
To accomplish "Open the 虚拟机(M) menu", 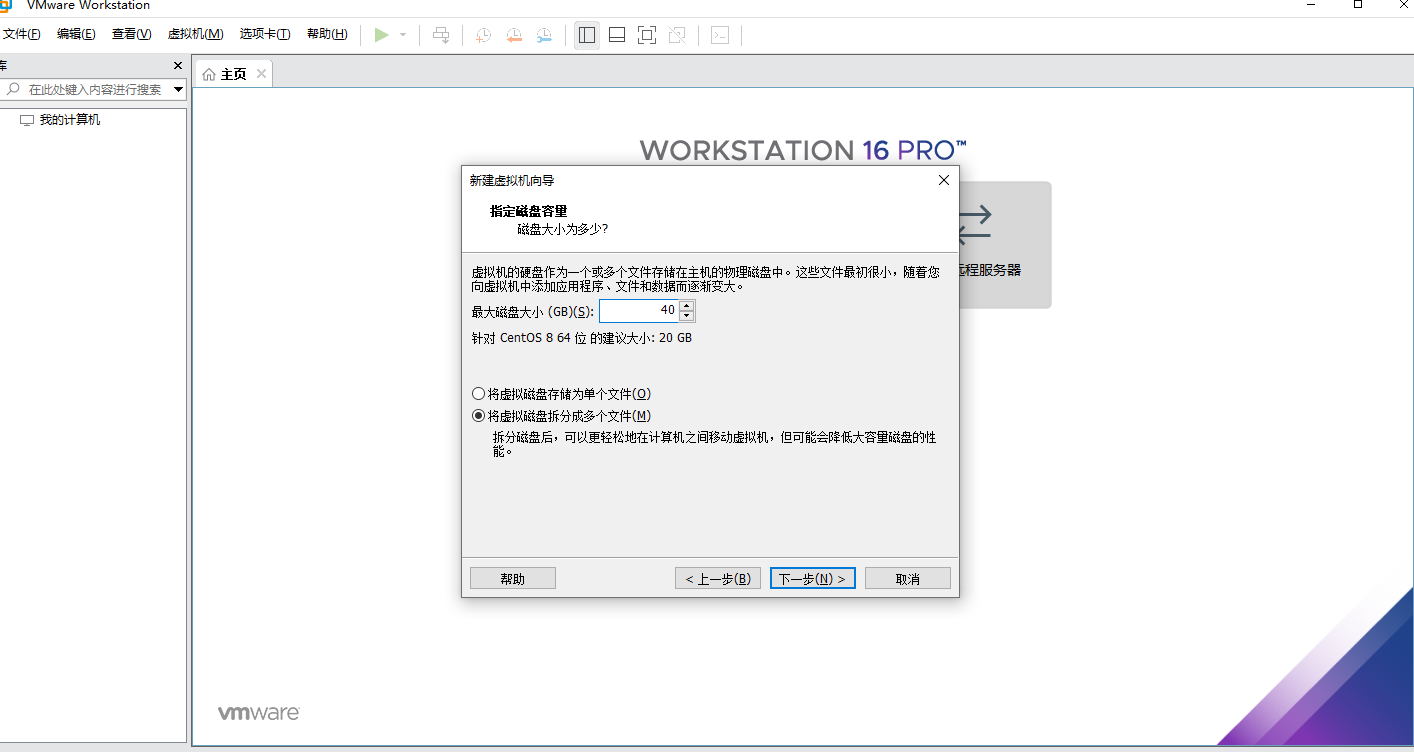I will point(195,34).
